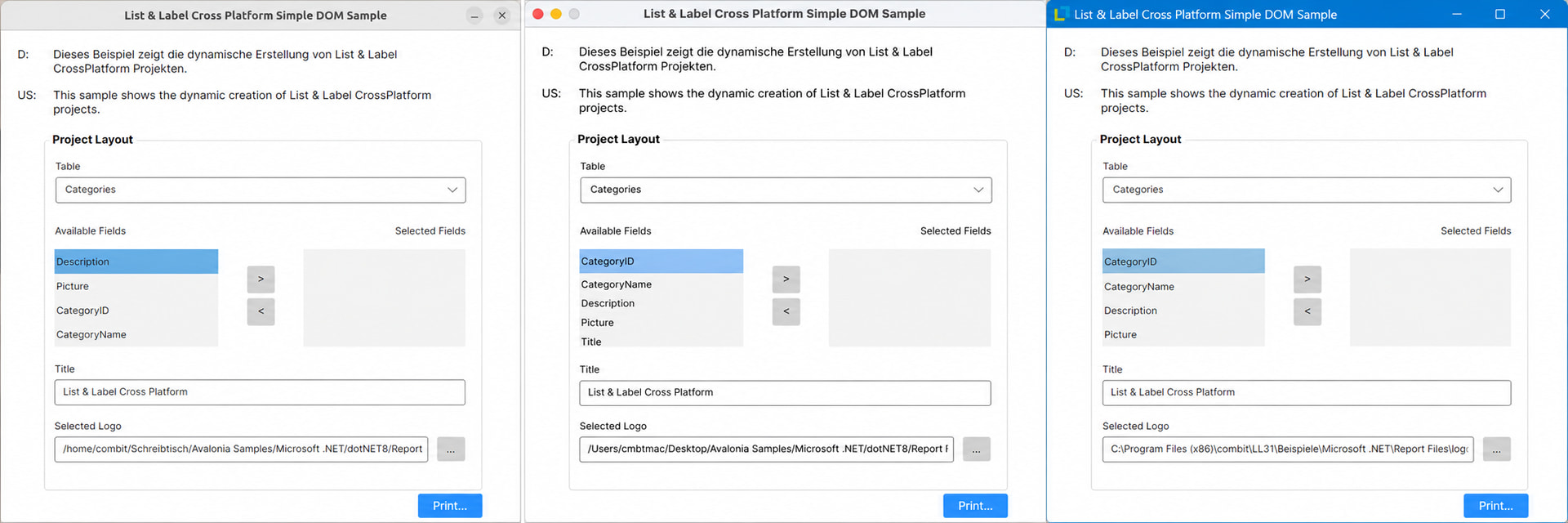Select Title field in macOS available list
1568x523 pixels.
pyautogui.click(x=661, y=342)
